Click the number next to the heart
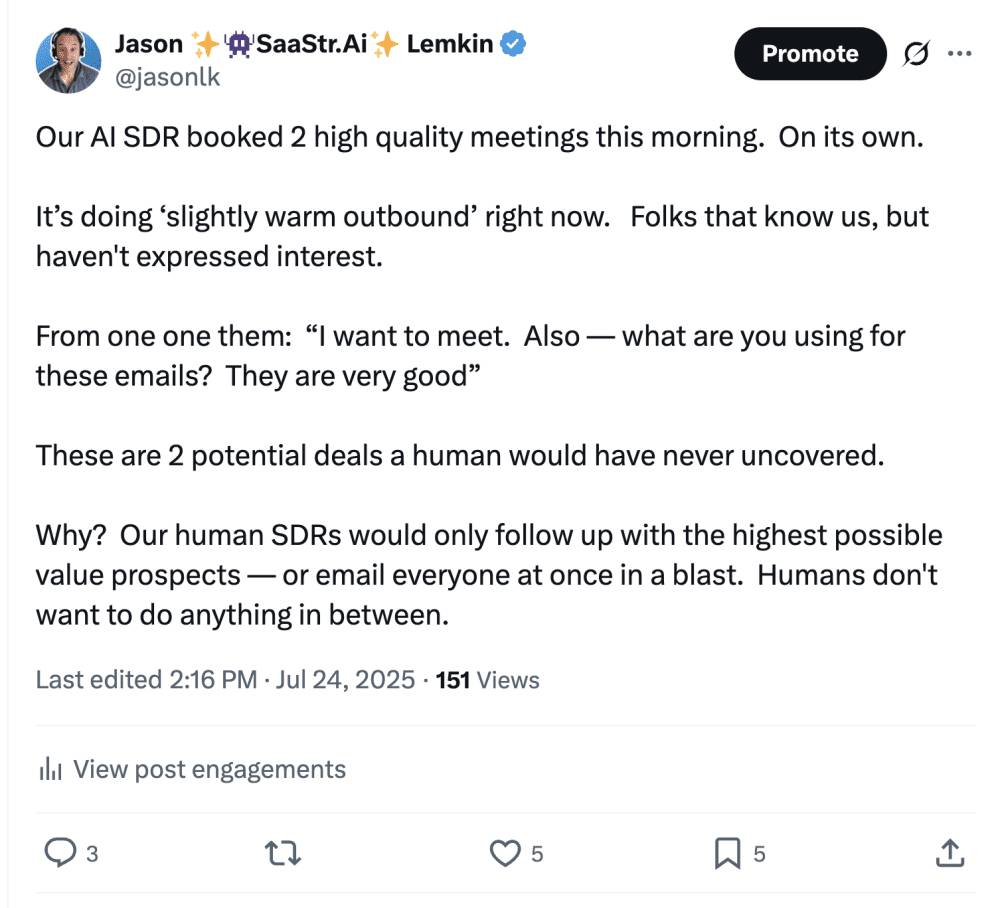 point(537,854)
